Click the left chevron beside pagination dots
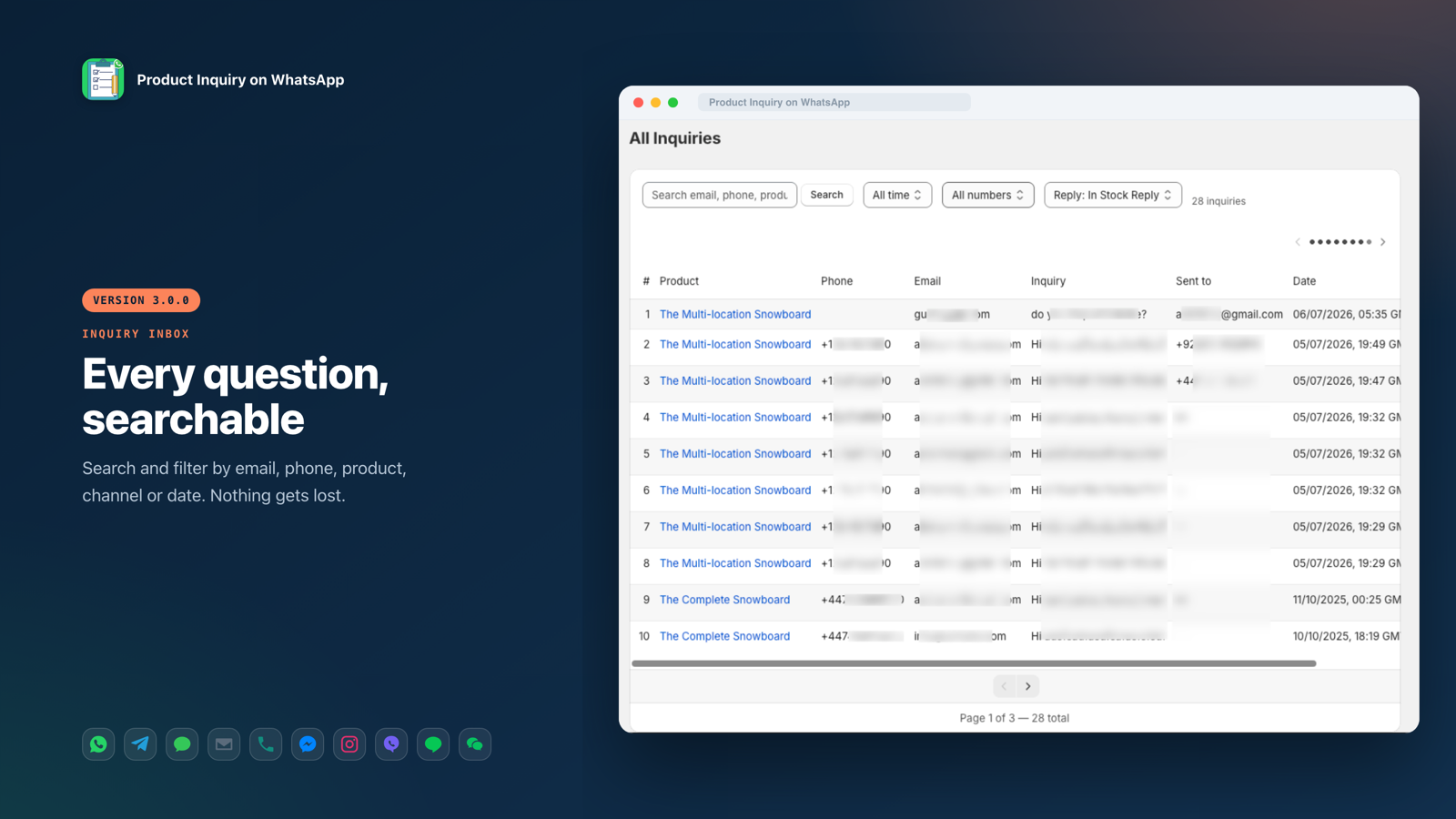The width and height of the screenshot is (1456, 819). tap(1298, 242)
